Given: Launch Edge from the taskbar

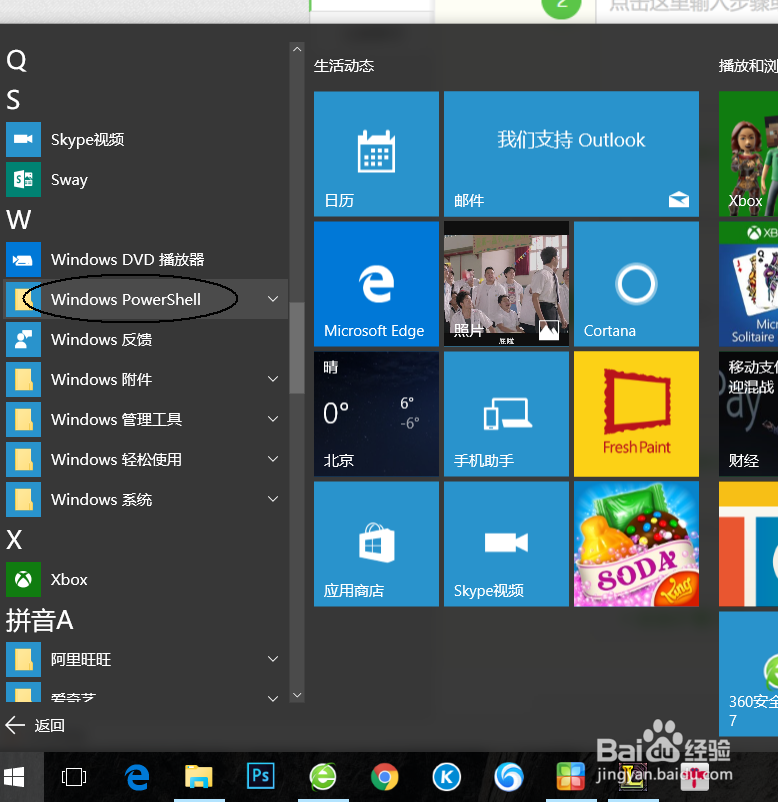Looking at the screenshot, I should click(x=137, y=777).
